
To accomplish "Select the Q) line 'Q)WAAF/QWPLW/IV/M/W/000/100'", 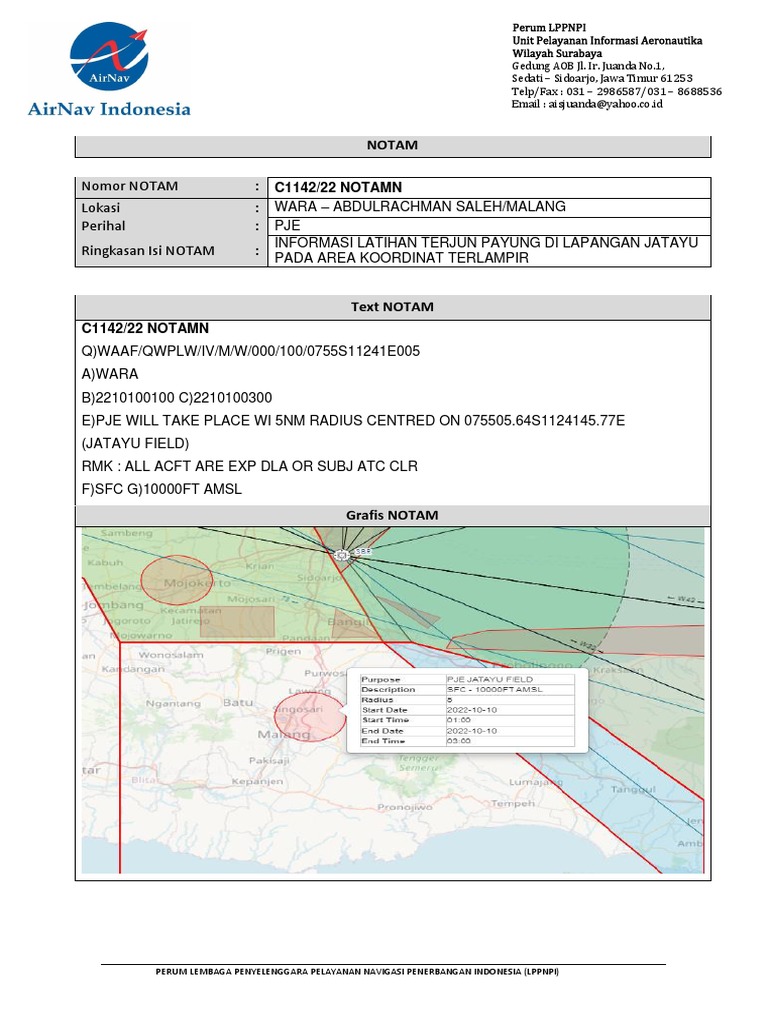I will coord(251,351).
